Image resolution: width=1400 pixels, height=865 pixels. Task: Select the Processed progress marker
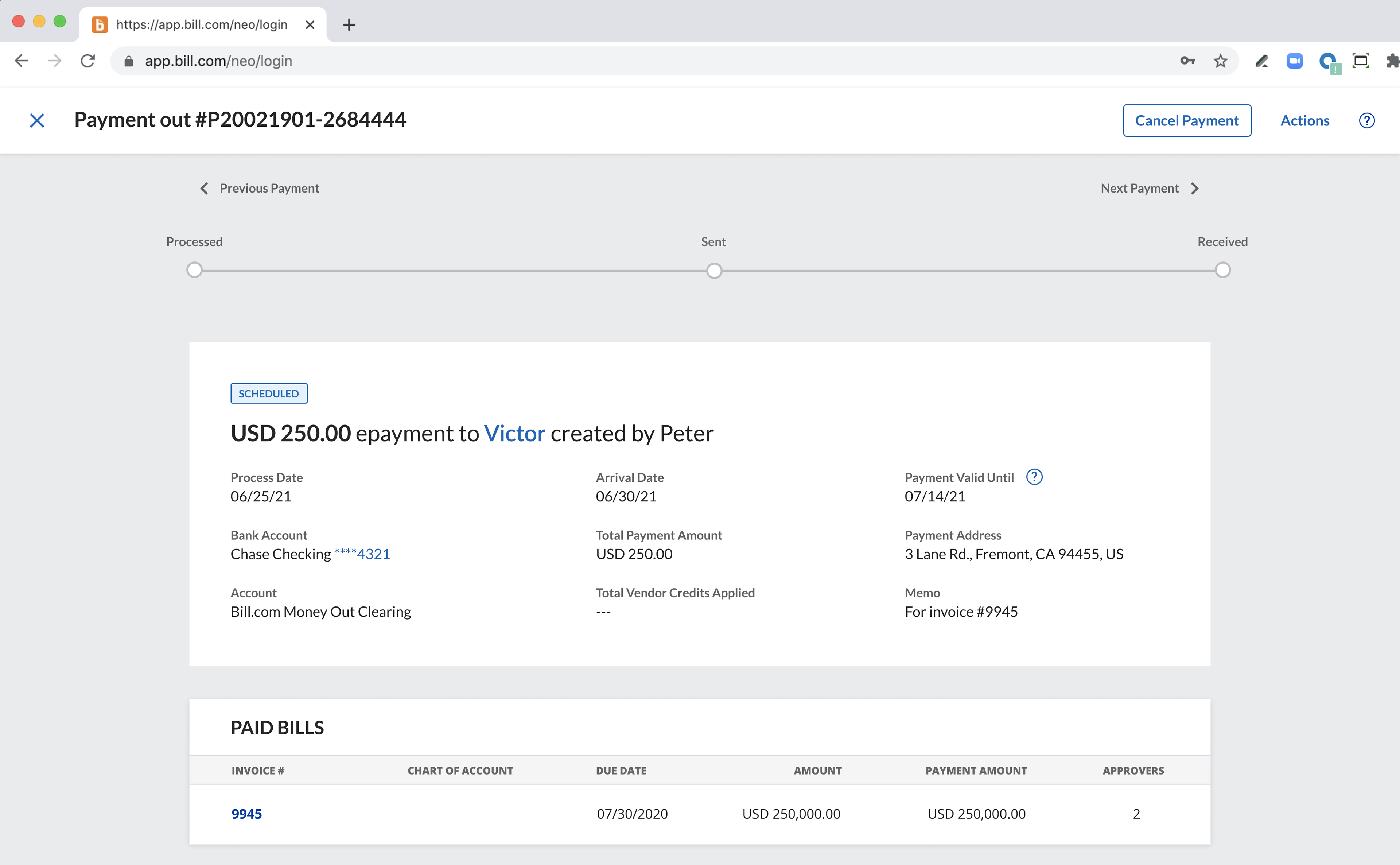coord(194,270)
